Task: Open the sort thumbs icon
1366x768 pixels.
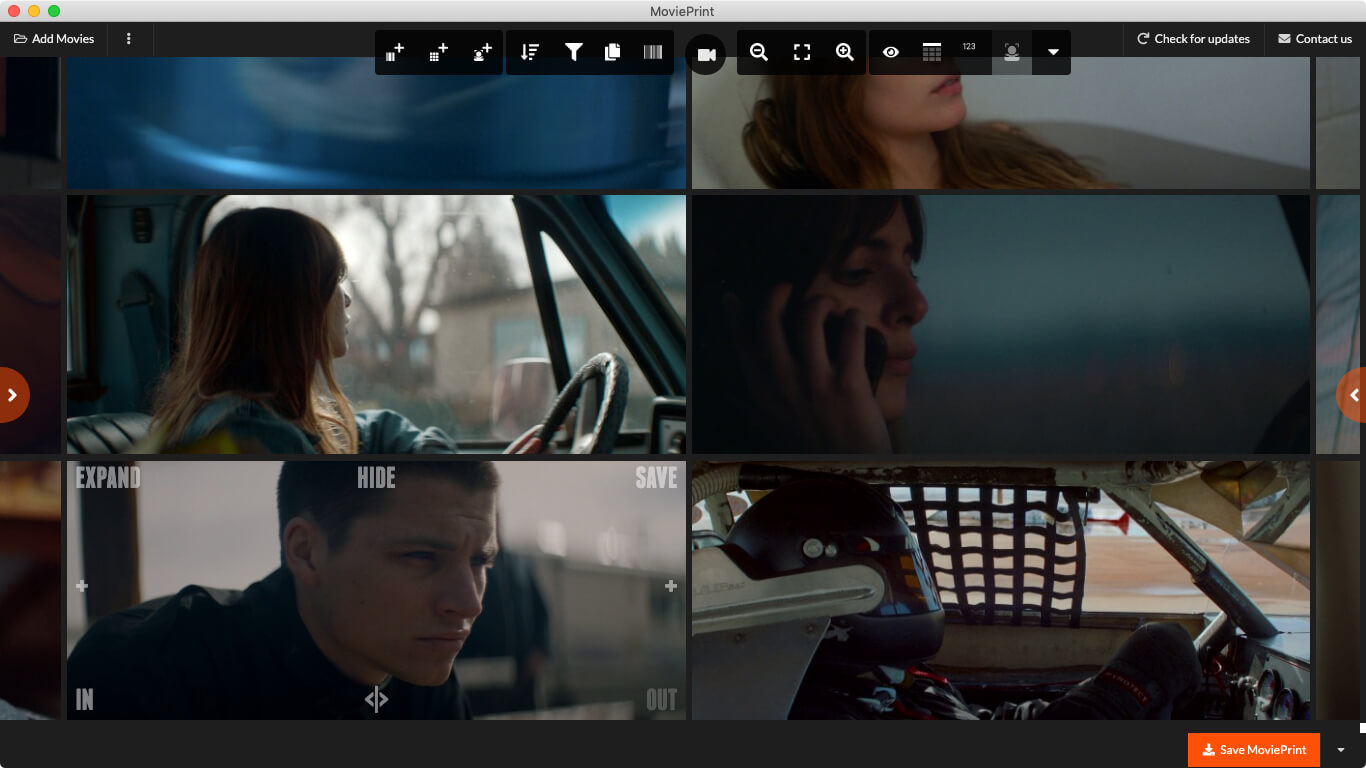Action: (x=530, y=52)
